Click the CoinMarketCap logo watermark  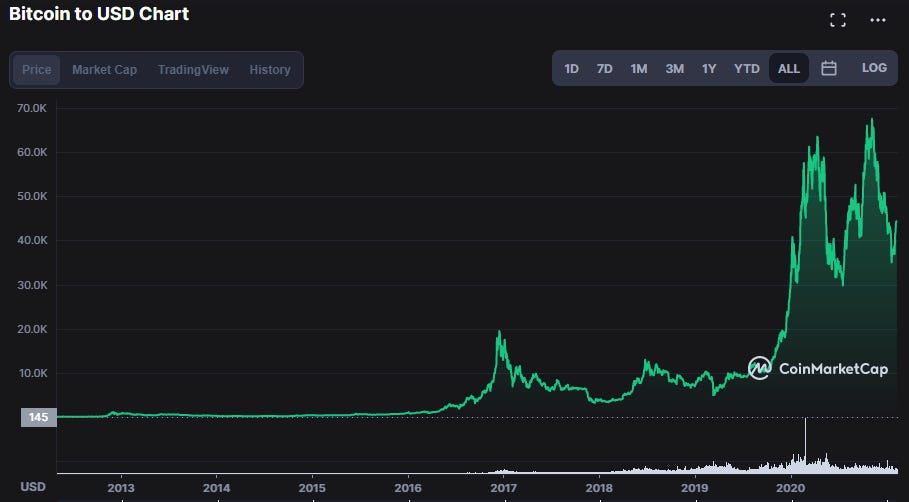tap(817, 369)
